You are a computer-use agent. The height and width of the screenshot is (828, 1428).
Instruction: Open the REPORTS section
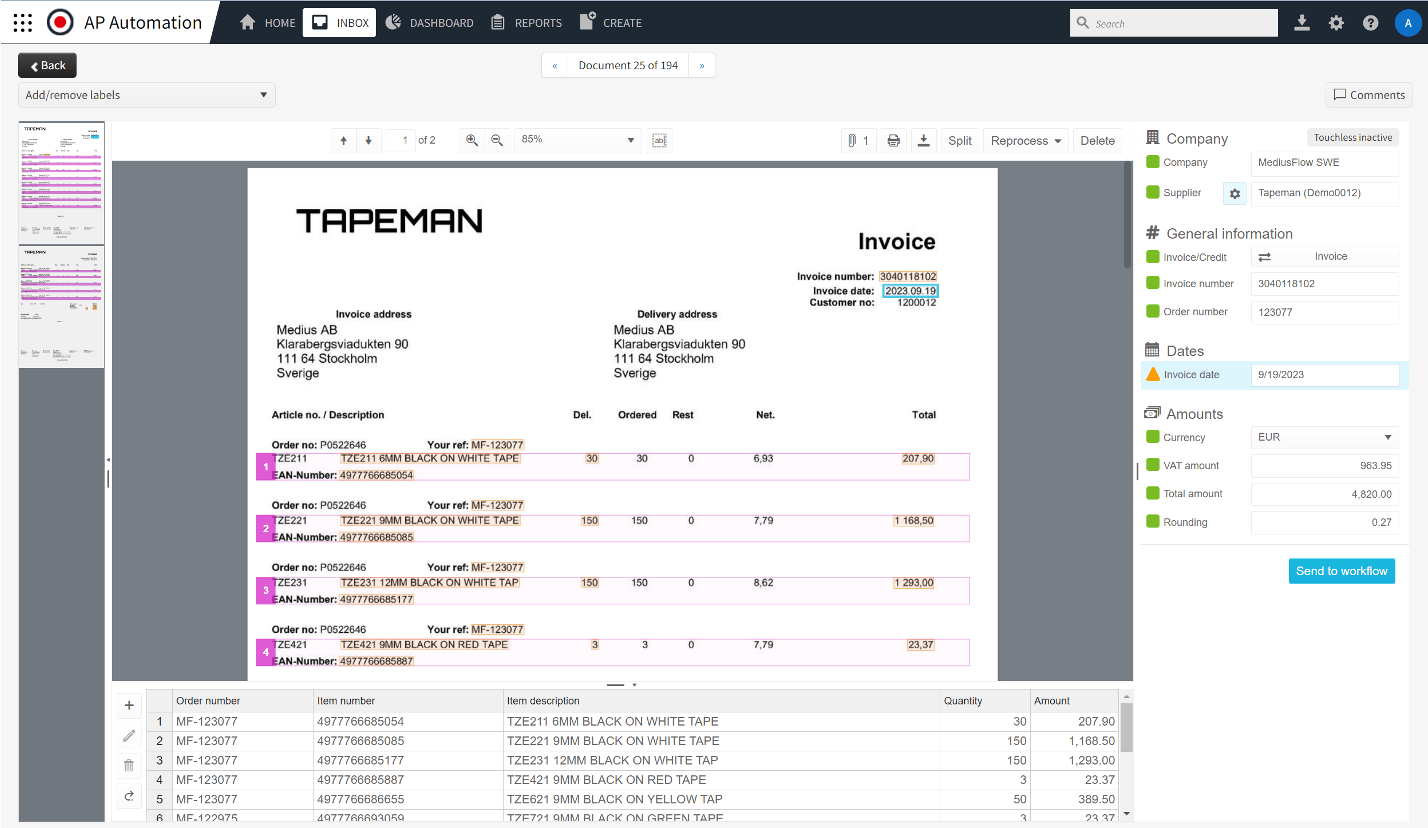526,22
